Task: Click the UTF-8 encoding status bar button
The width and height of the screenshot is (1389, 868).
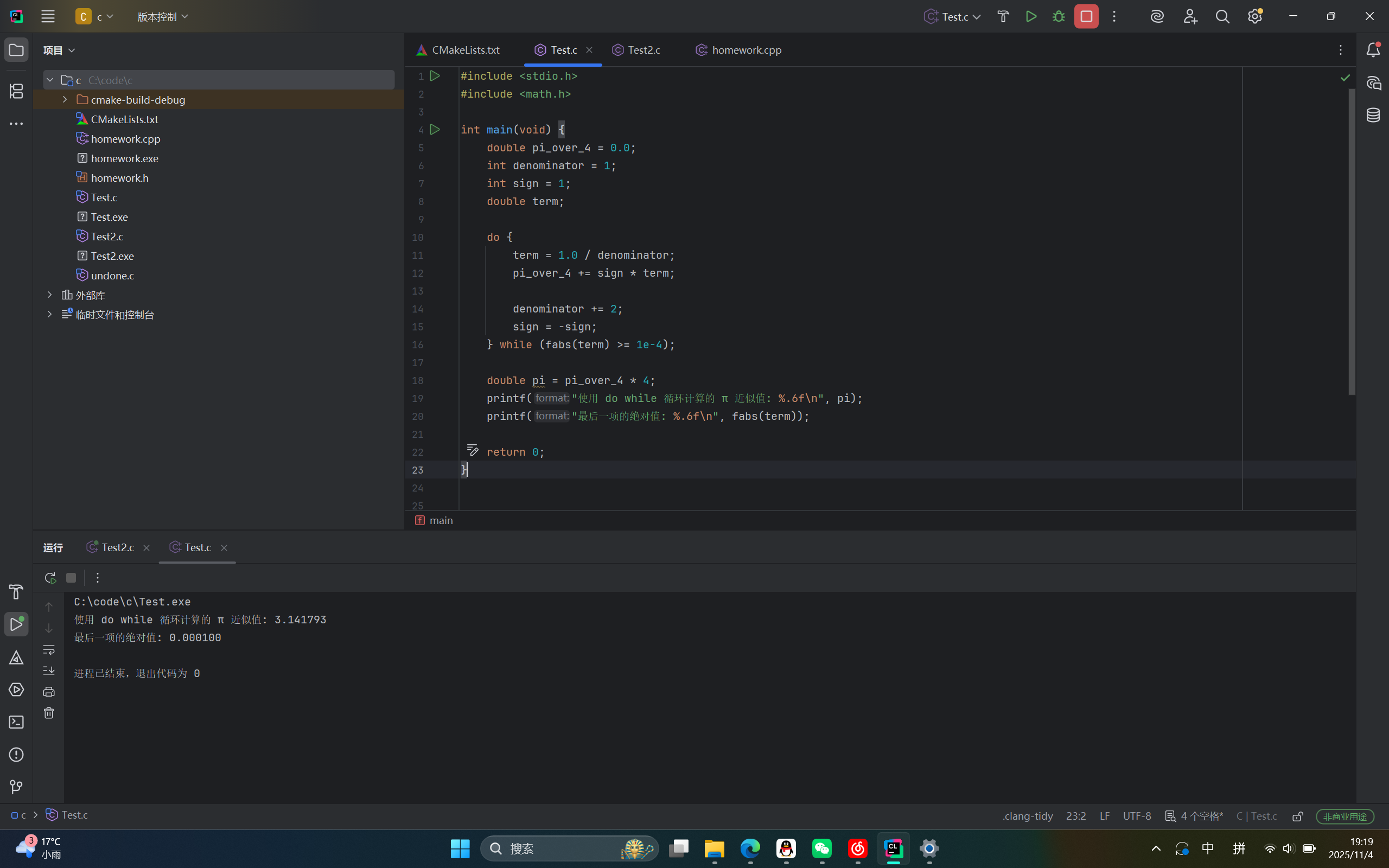Action: click(1137, 816)
